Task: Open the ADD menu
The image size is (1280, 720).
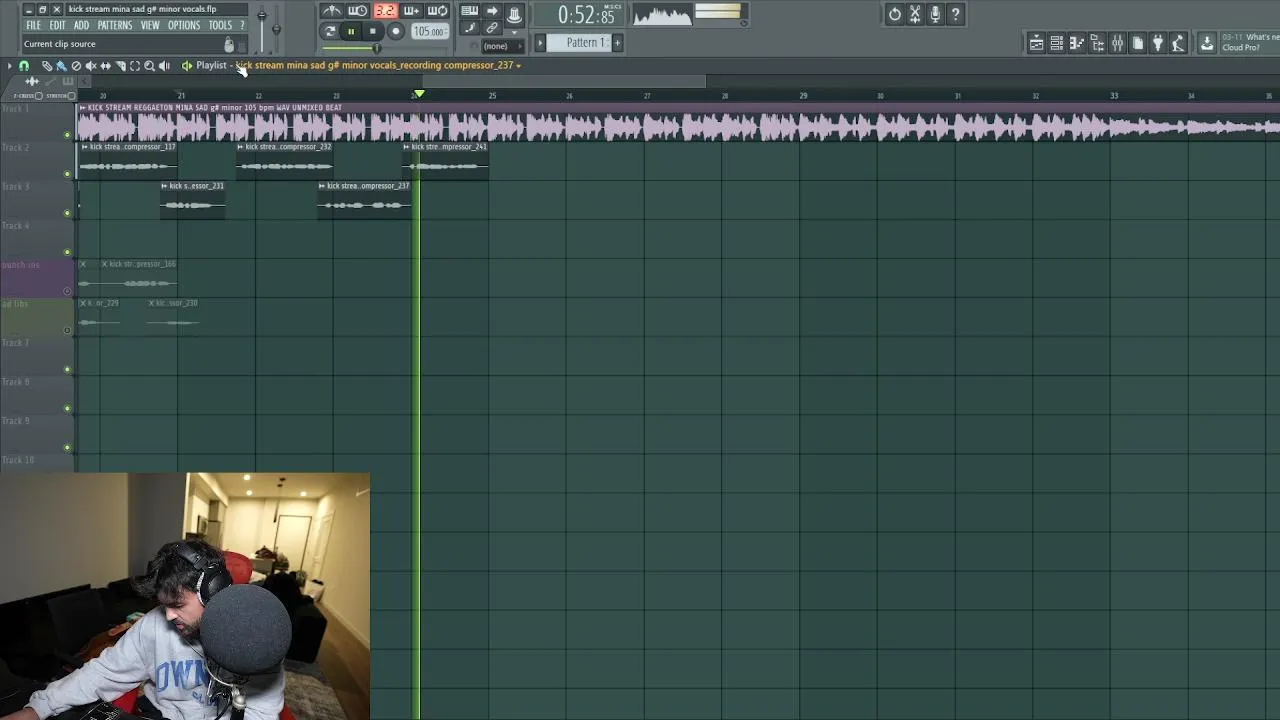Action: pyautogui.click(x=81, y=25)
